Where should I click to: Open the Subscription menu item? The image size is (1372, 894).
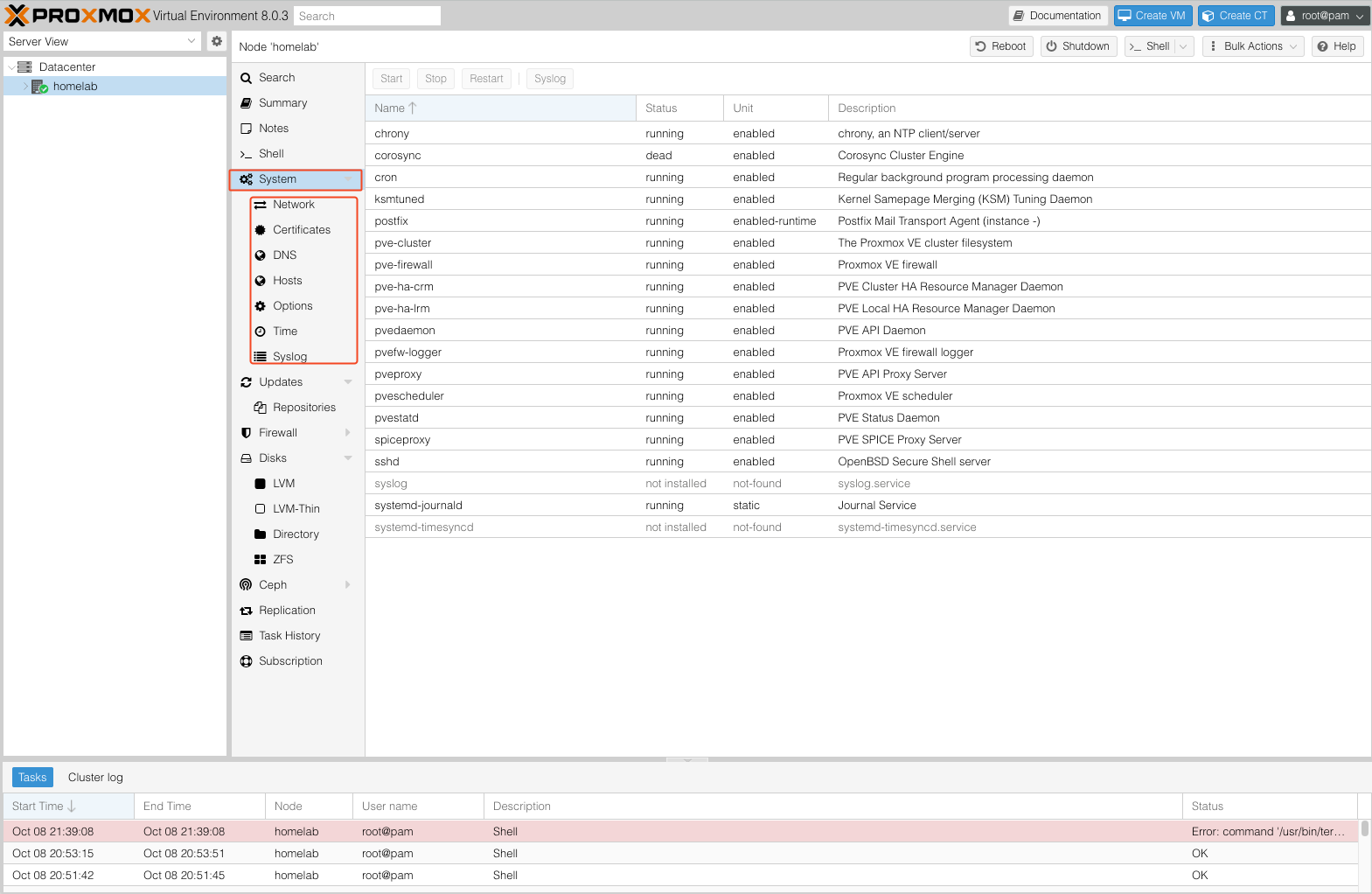point(296,661)
